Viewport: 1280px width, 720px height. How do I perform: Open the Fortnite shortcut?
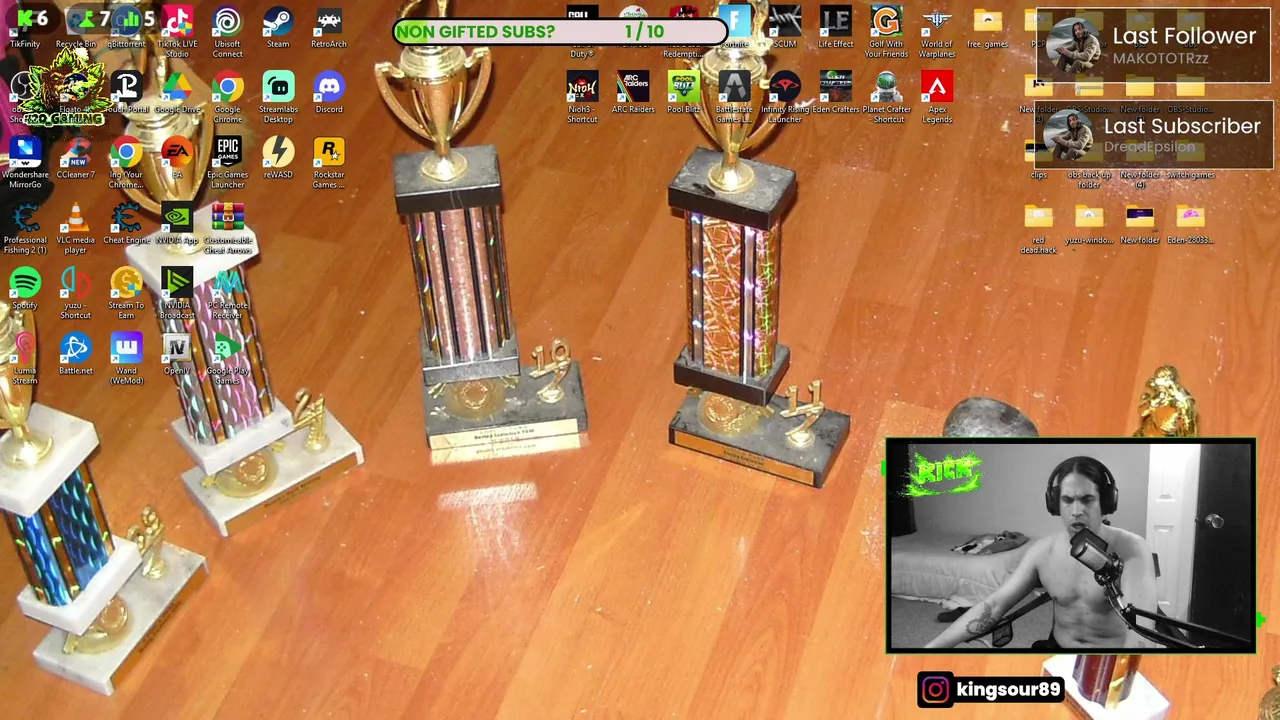[734, 28]
